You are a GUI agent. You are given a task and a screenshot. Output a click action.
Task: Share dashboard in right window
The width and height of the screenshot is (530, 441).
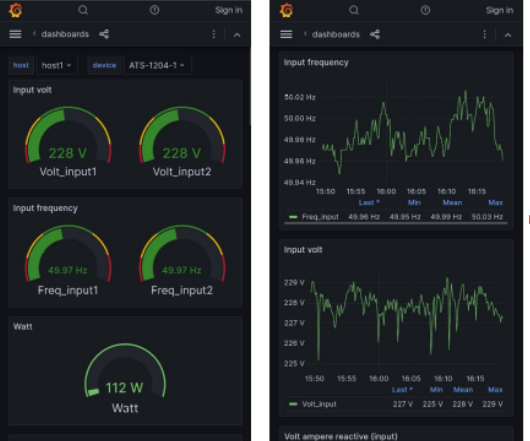coord(375,34)
